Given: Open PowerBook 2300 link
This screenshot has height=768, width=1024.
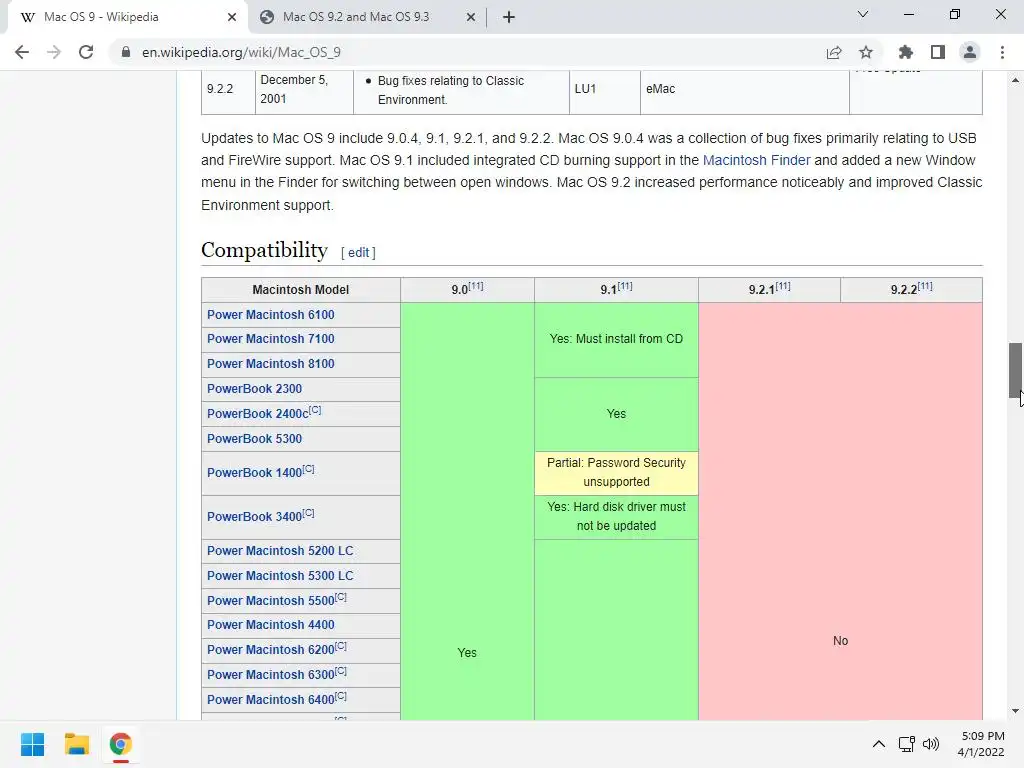Looking at the screenshot, I should (x=254, y=389).
